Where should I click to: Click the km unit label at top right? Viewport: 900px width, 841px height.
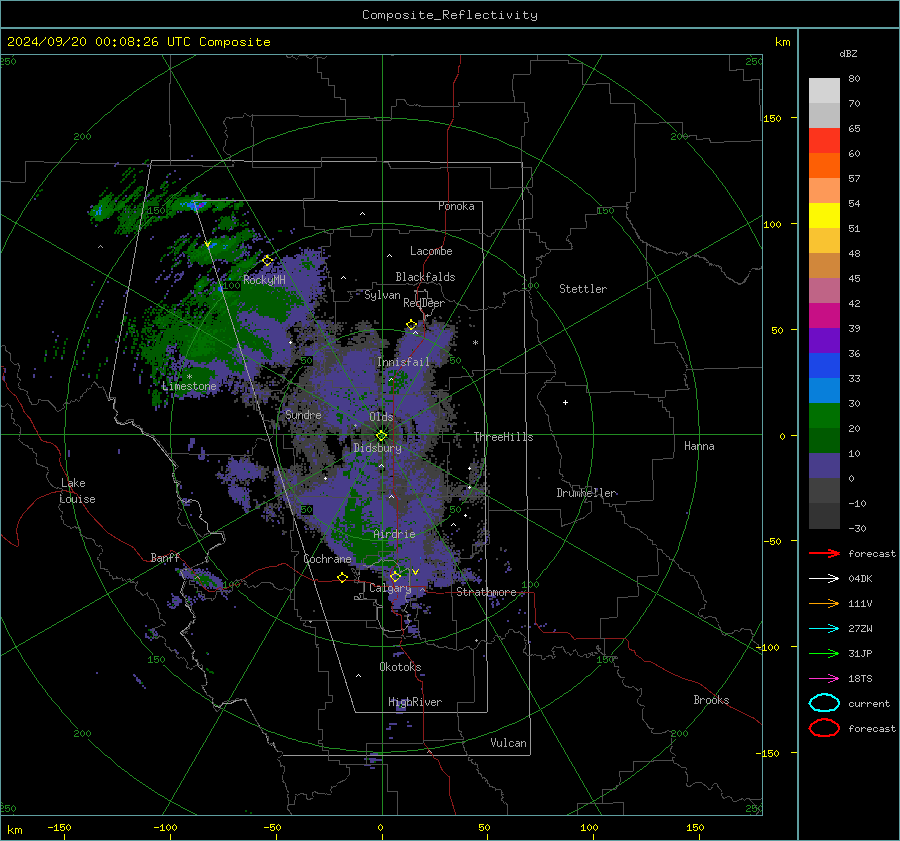(x=782, y=42)
